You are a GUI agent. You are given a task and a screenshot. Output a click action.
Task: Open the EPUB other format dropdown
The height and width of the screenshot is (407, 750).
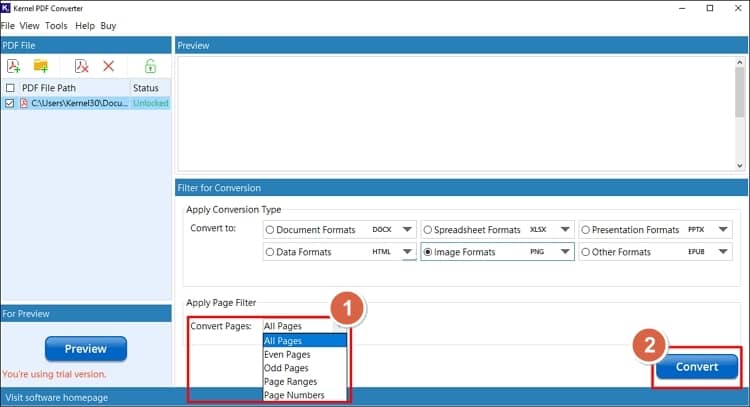tap(723, 252)
